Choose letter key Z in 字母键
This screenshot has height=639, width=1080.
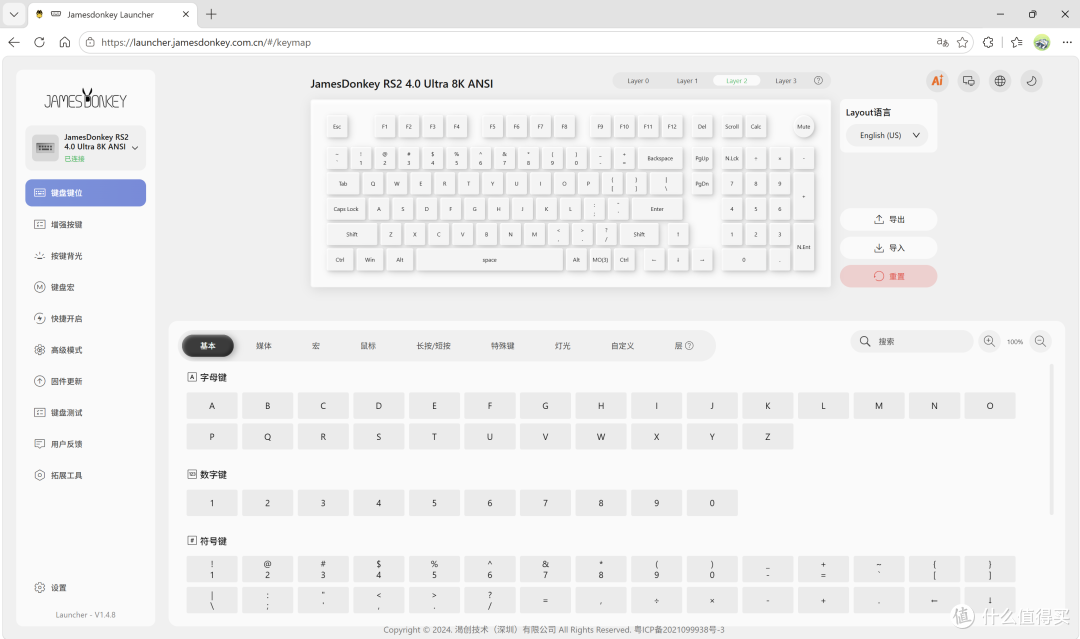click(767, 437)
